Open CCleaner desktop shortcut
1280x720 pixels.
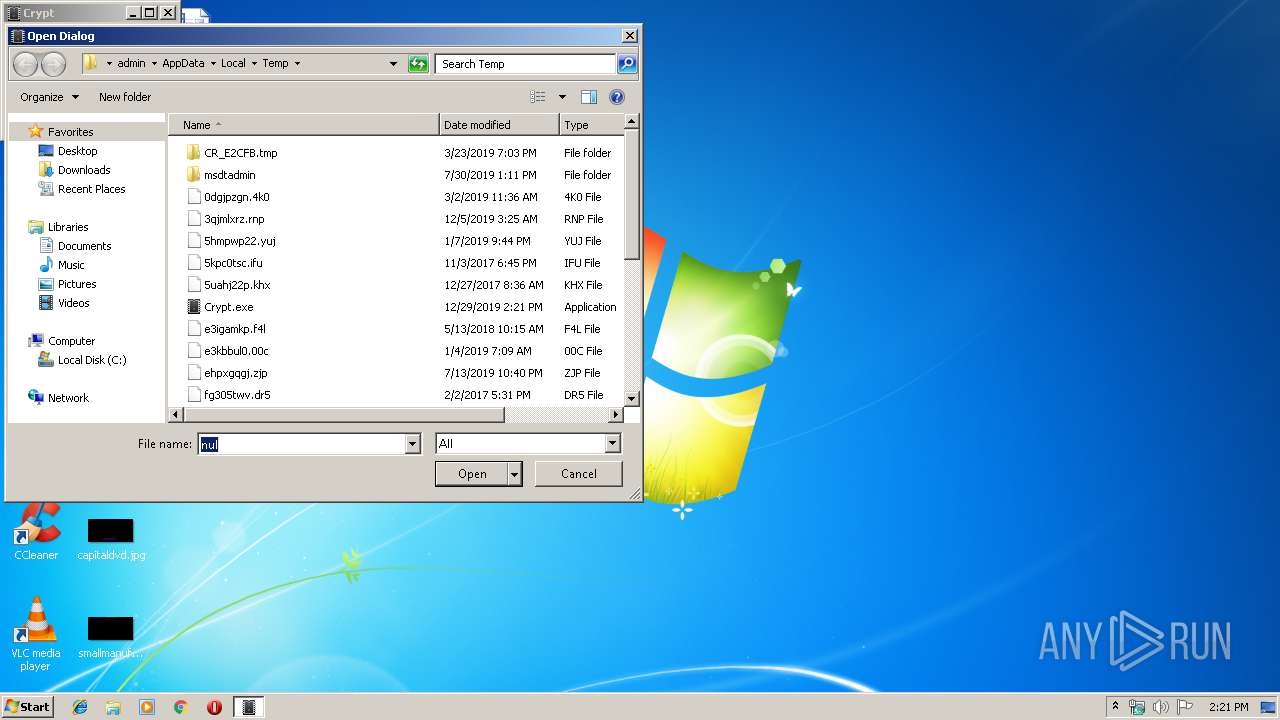coord(36,532)
